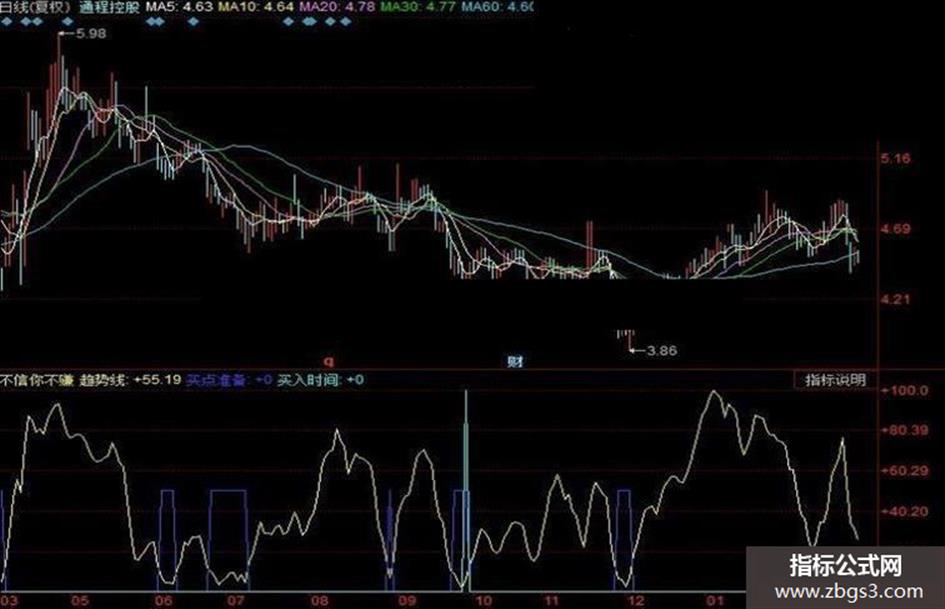Click the diamond info marker above the 5.98 label
This screenshot has height=609, width=945.
point(68,22)
